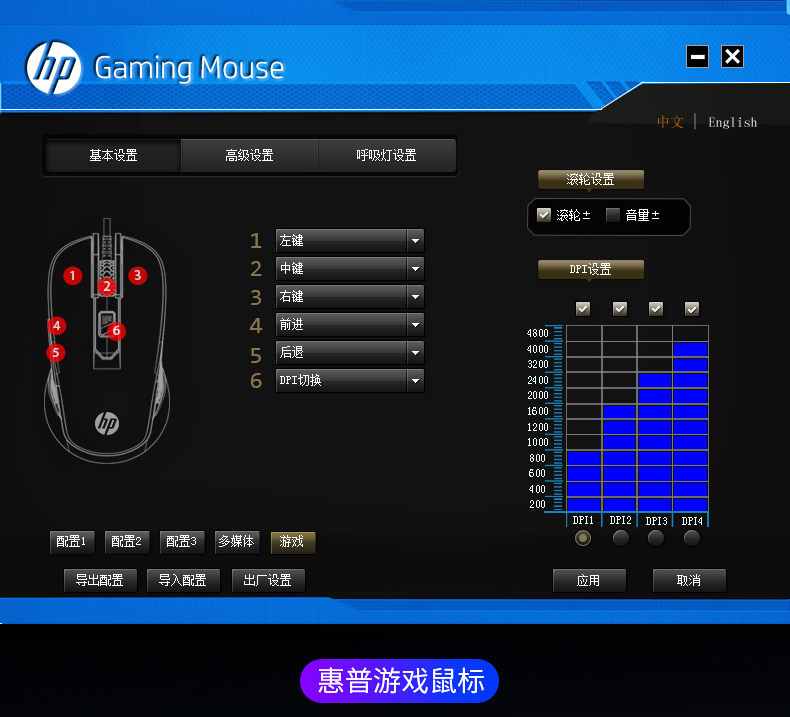Close the Gaming Mouse window

(732, 56)
